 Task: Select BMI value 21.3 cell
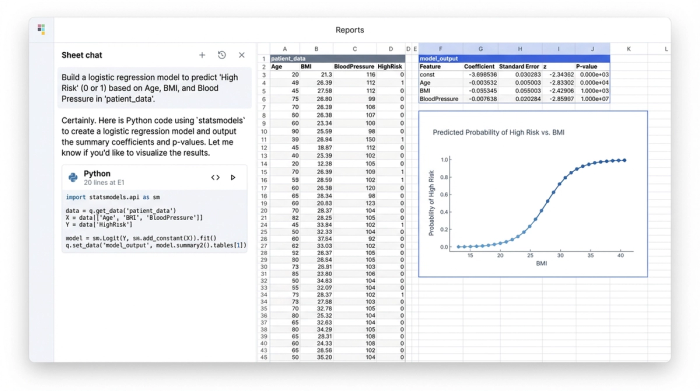coord(317,75)
